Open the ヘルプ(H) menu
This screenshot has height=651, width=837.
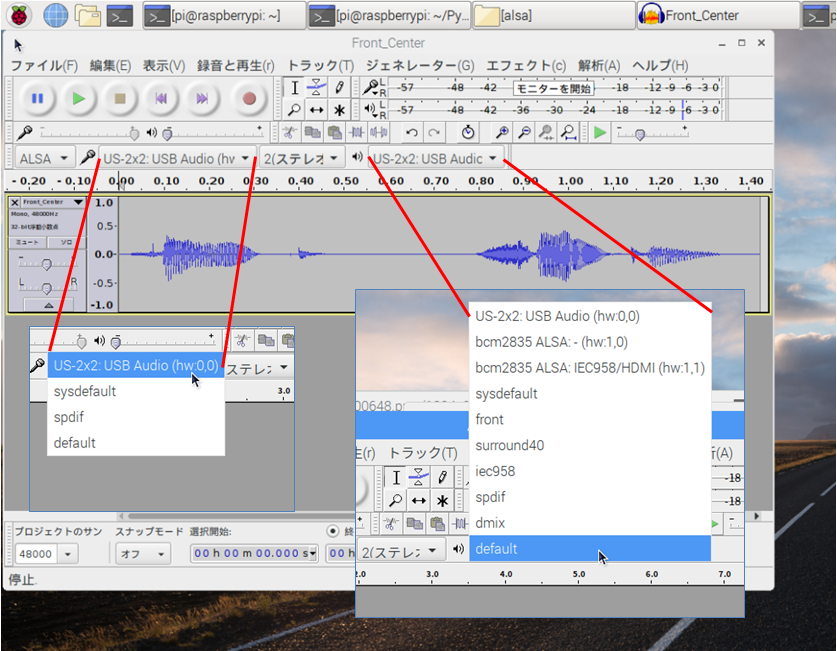pyautogui.click(x=660, y=66)
